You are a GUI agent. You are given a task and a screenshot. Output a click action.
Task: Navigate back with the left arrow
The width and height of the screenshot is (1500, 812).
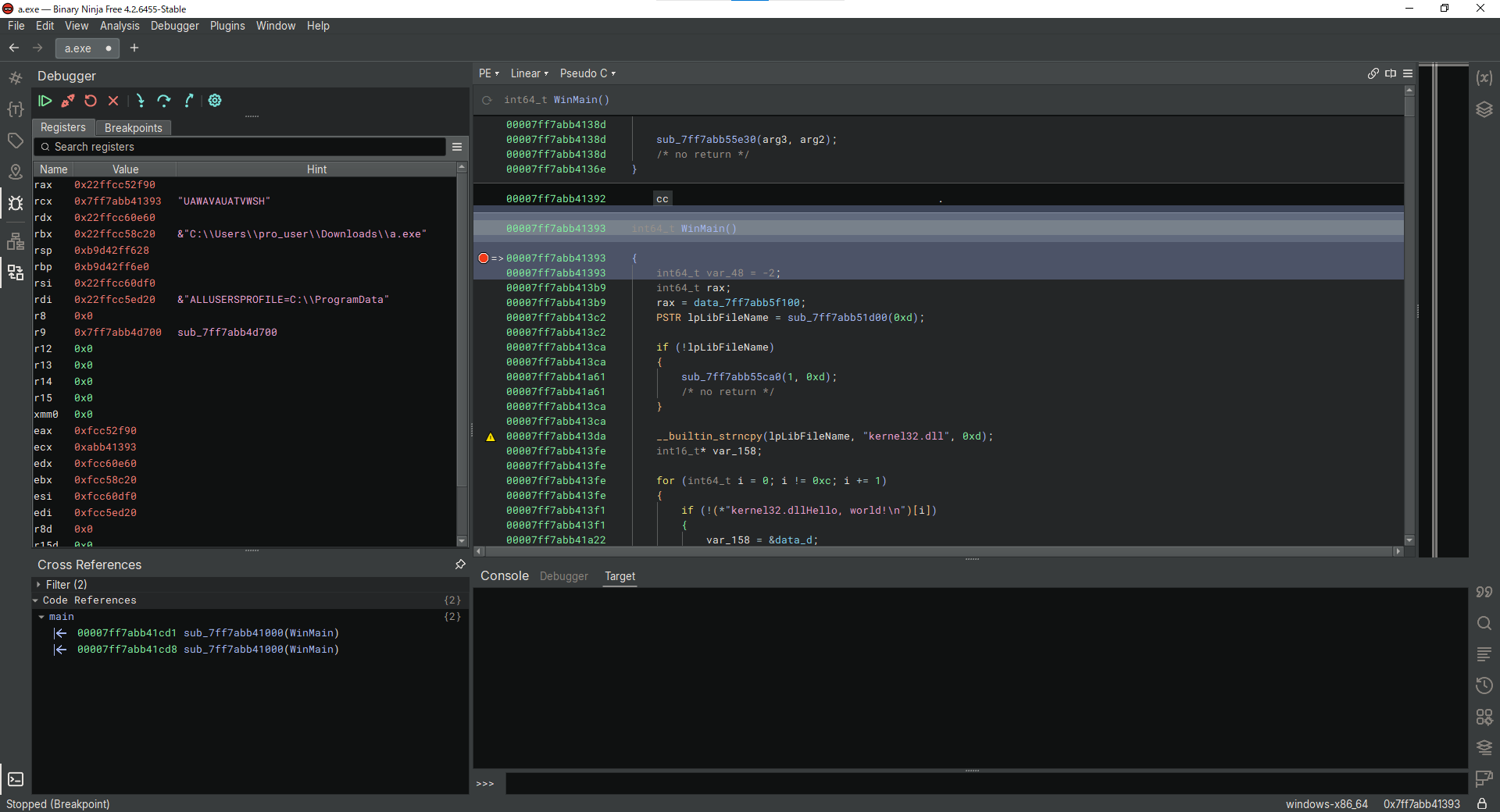pyautogui.click(x=14, y=48)
